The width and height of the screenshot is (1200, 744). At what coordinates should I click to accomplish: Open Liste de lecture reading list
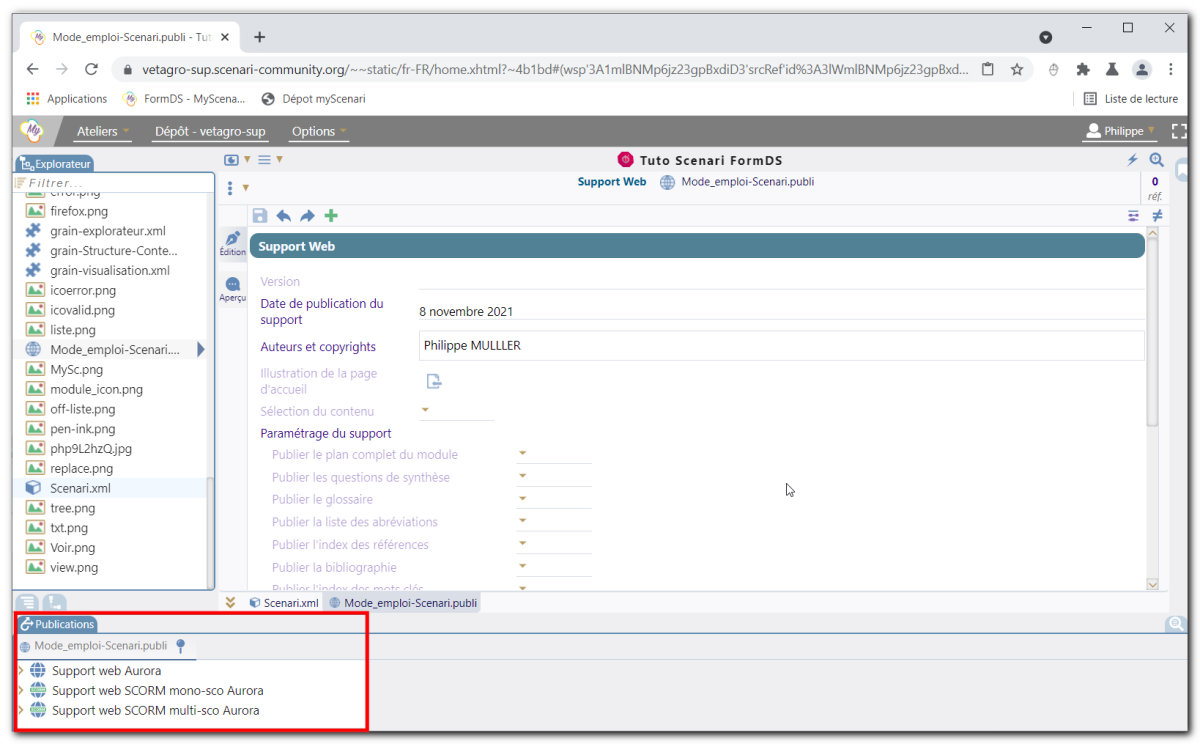click(1131, 99)
